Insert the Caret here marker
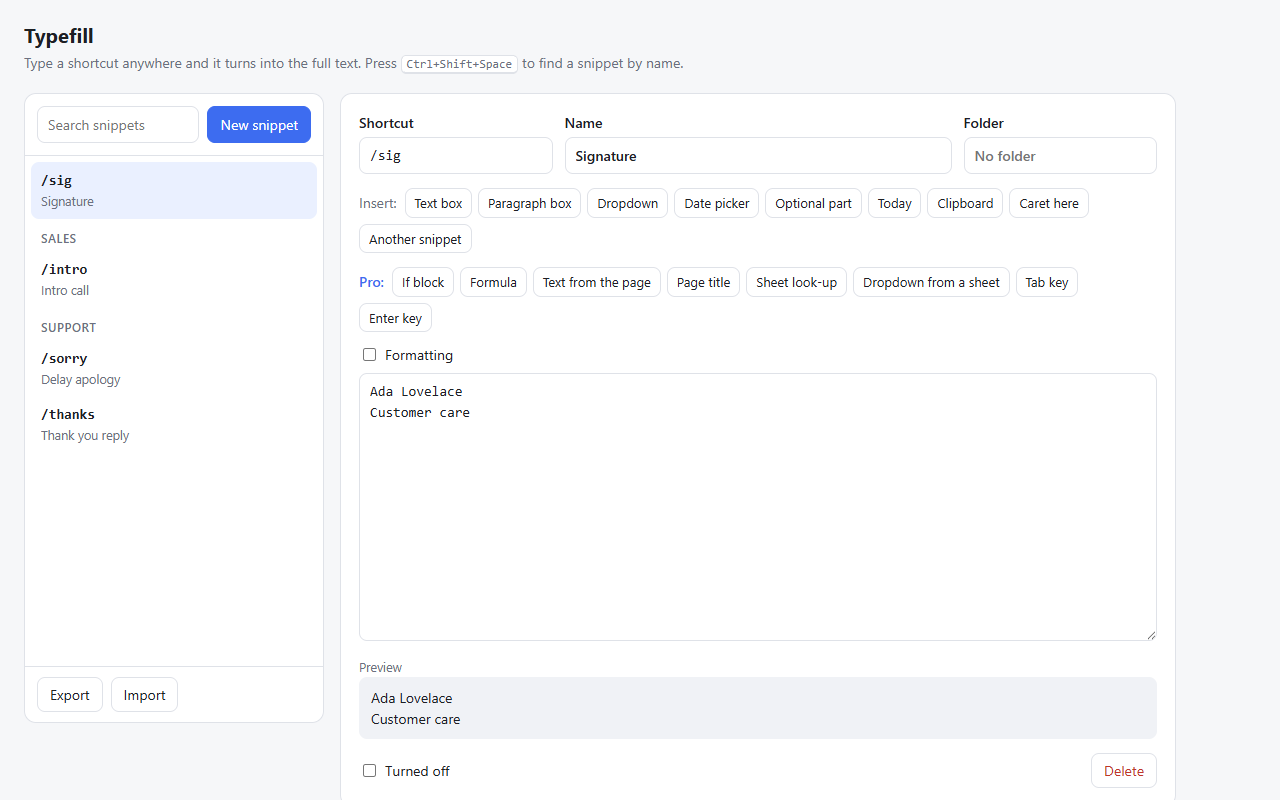The image size is (1280, 800). (1049, 203)
